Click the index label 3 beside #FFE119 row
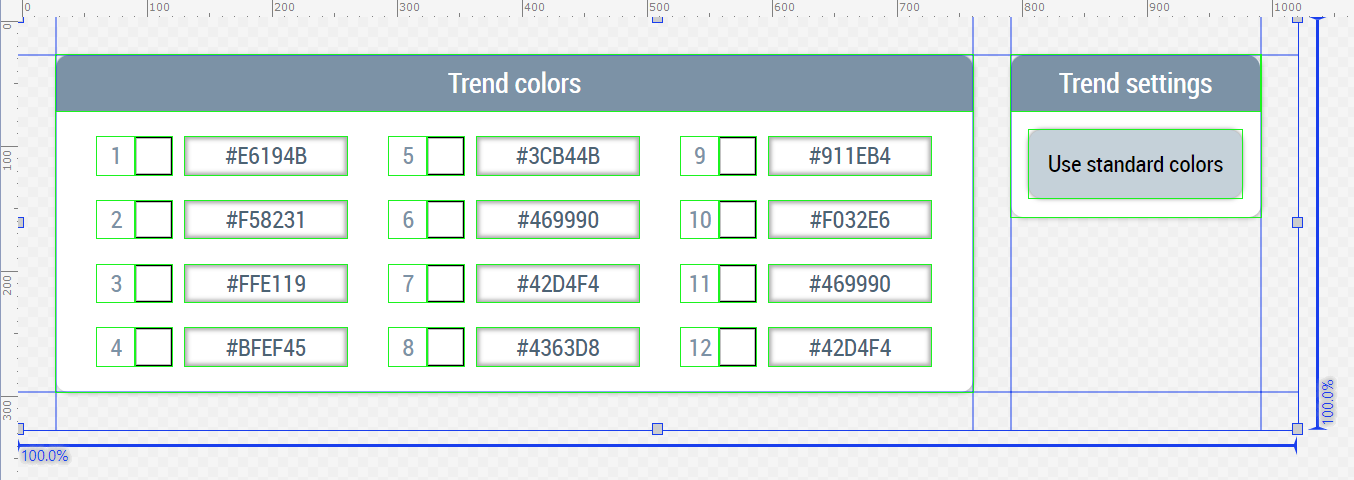Screen dimensions: 1354x480 coord(116,284)
